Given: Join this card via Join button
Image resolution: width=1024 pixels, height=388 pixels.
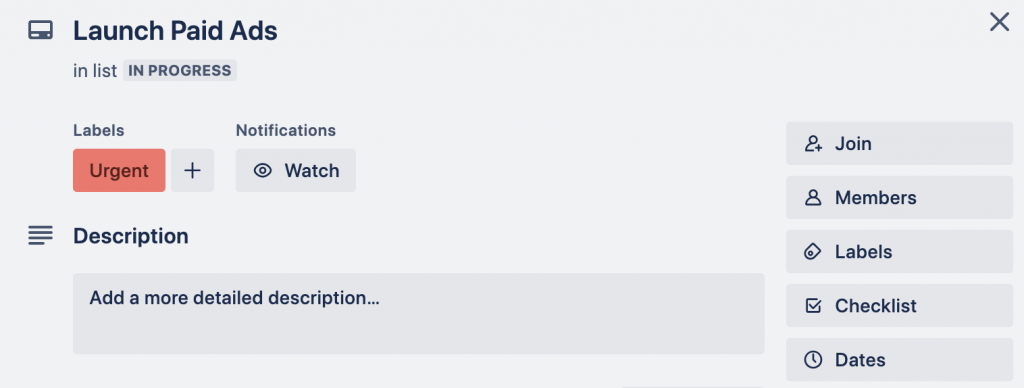Looking at the screenshot, I should pos(899,143).
